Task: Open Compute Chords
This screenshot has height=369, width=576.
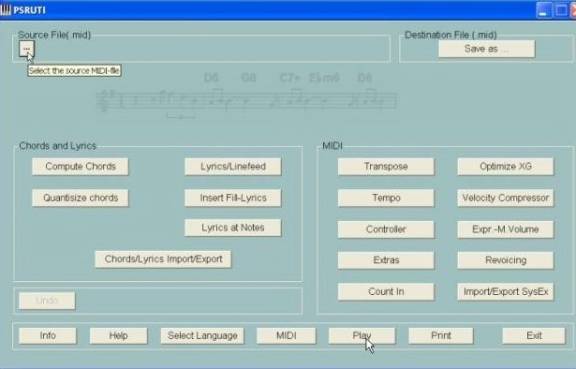Action: pos(80,166)
